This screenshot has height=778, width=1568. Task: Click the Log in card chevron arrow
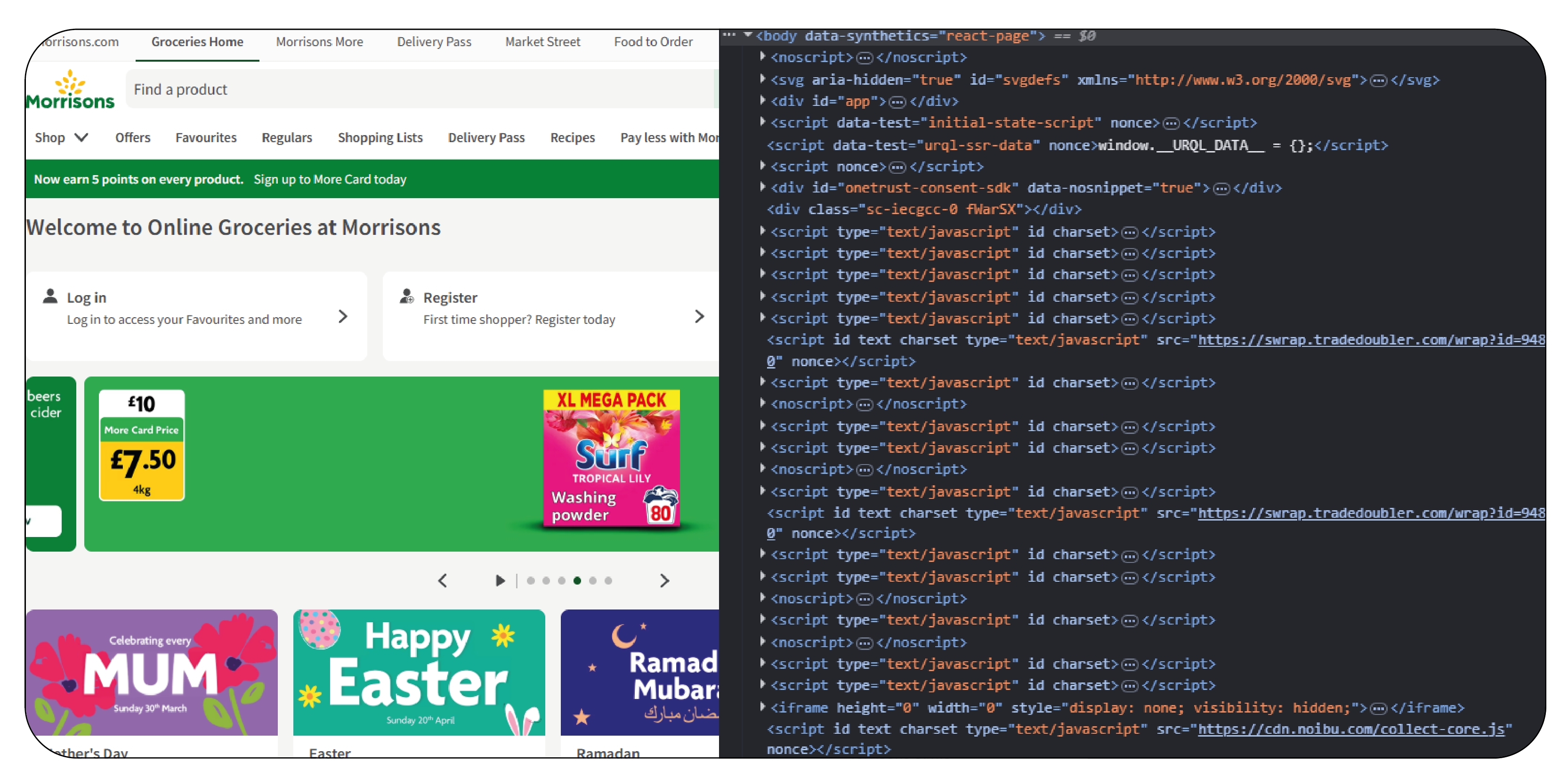click(343, 316)
